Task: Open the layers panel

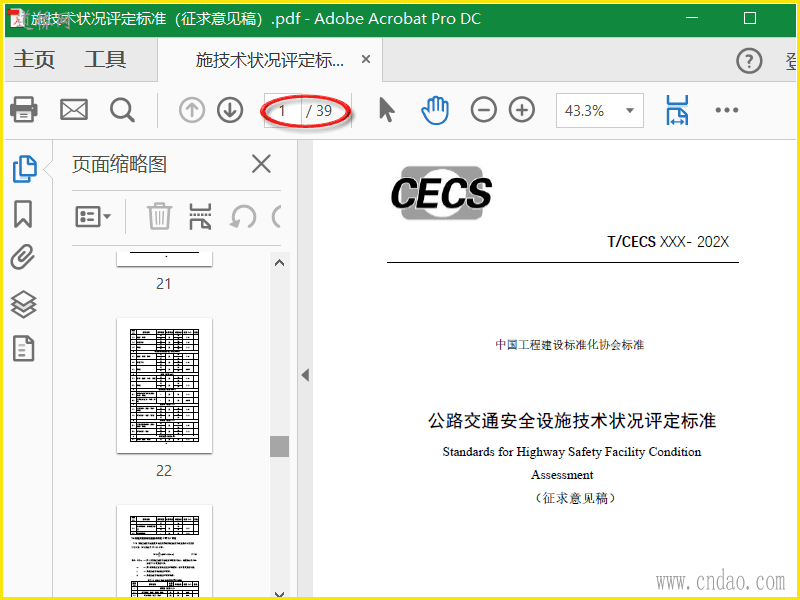Action: click(23, 304)
